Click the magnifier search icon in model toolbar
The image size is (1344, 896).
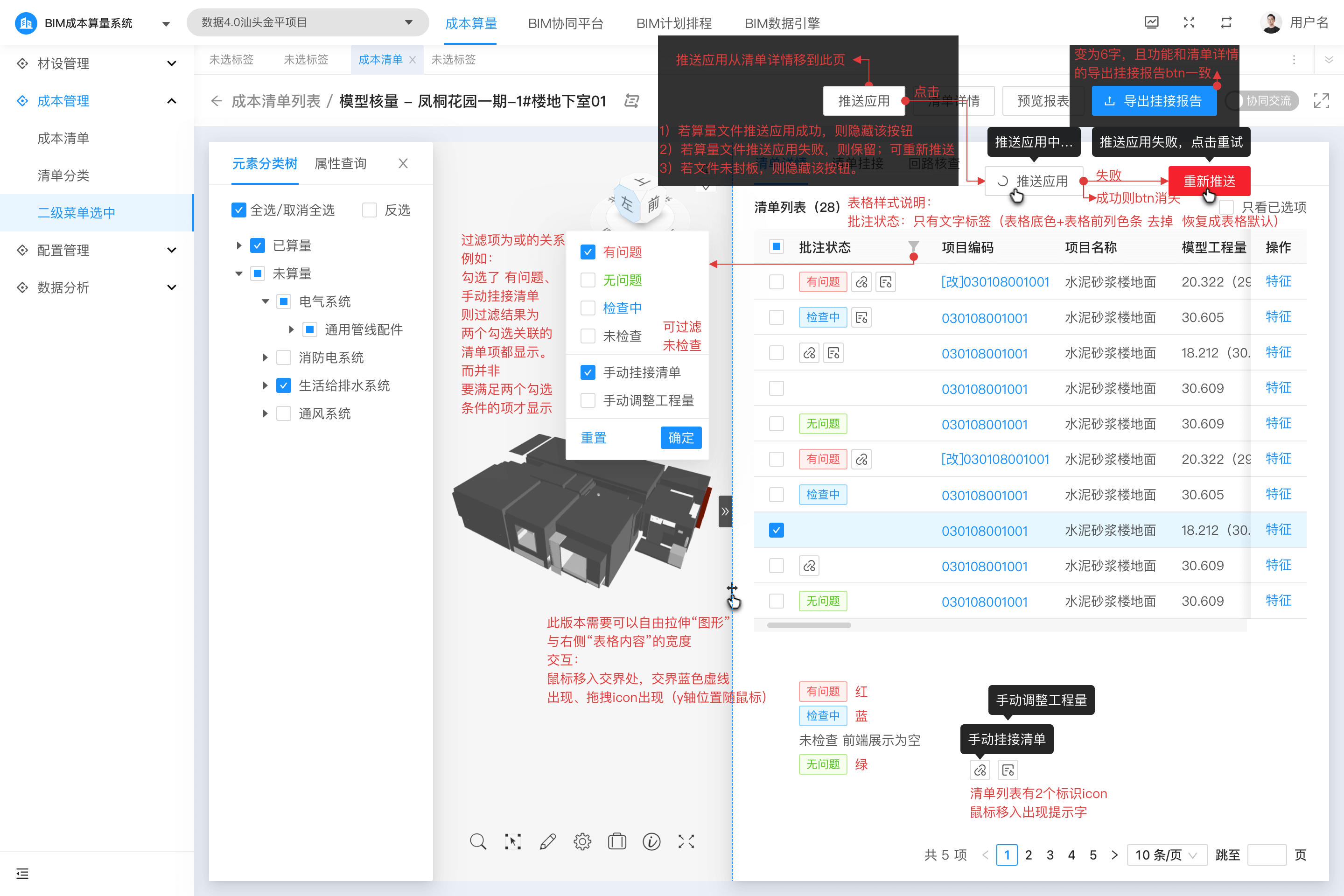pos(478,842)
